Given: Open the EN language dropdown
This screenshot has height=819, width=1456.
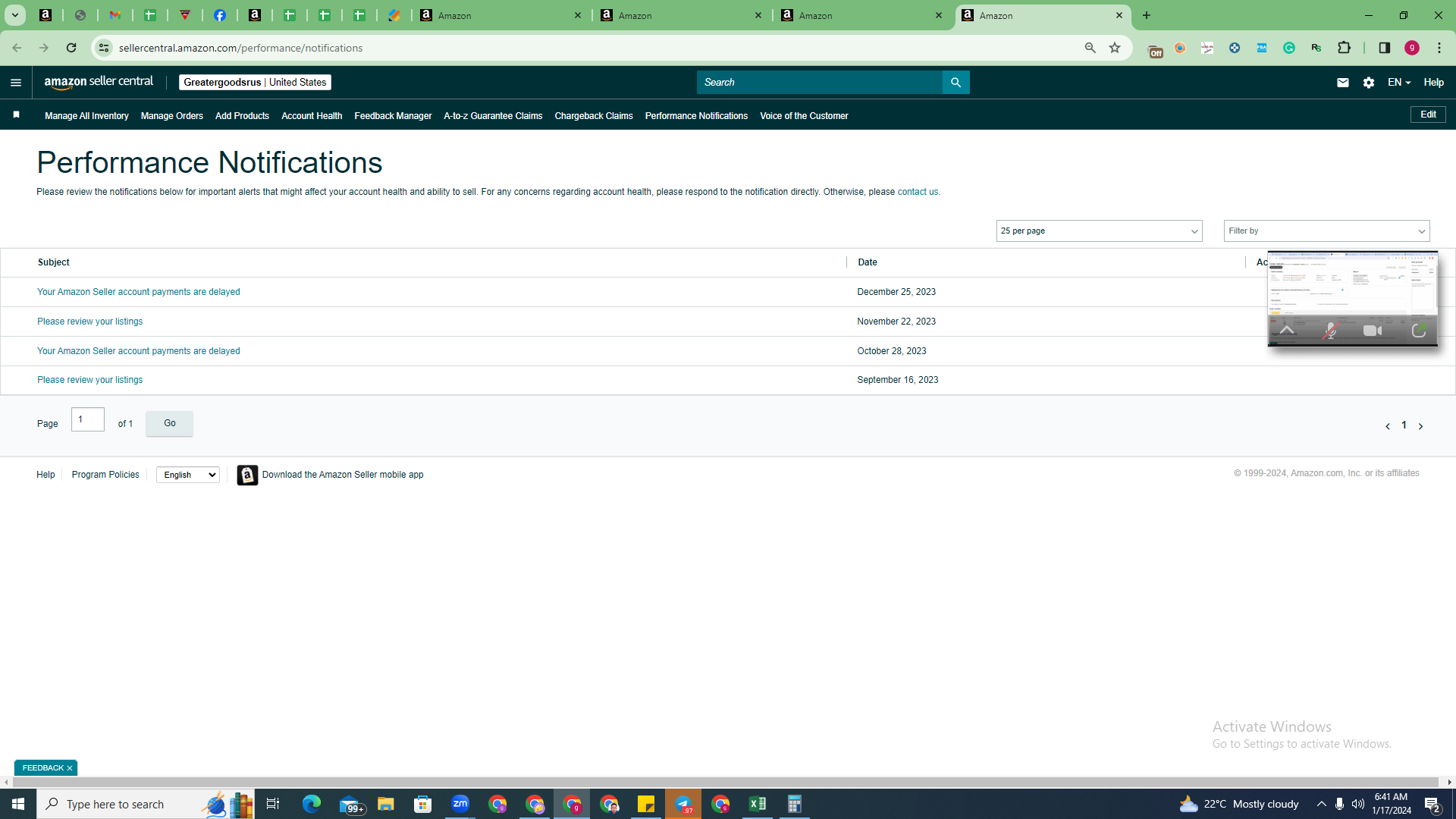Looking at the screenshot, I should coord(1399,83).
